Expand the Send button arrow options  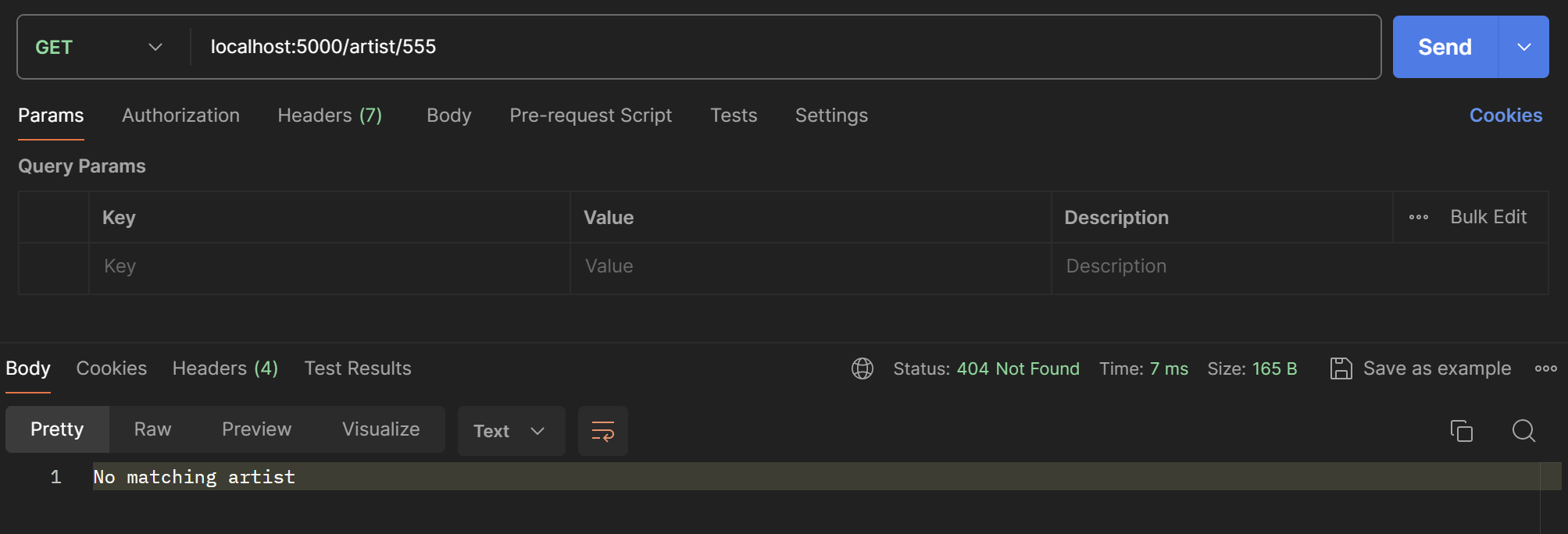point(1523,47)
